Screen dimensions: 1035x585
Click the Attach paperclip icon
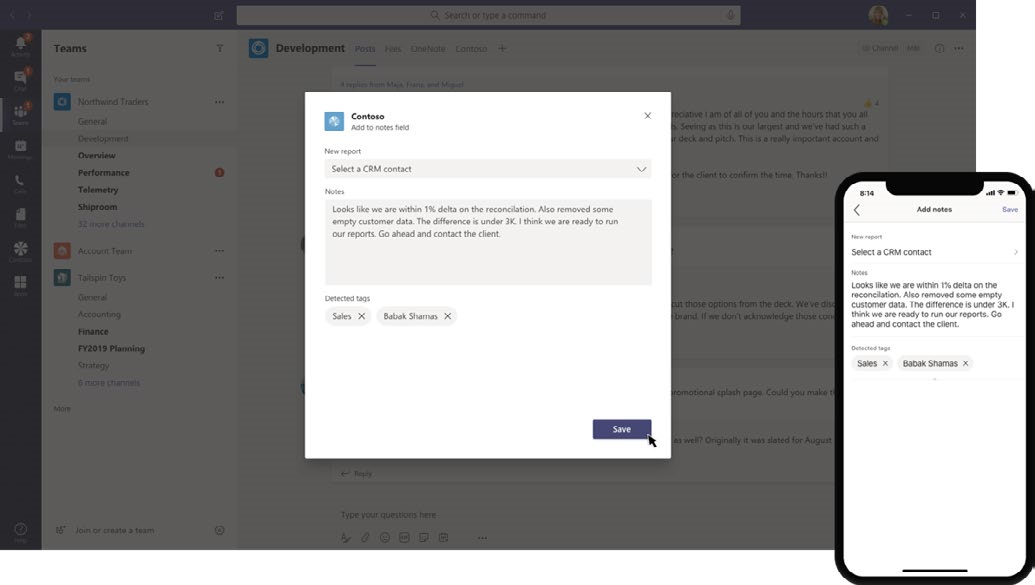click(x=365, y=537)
